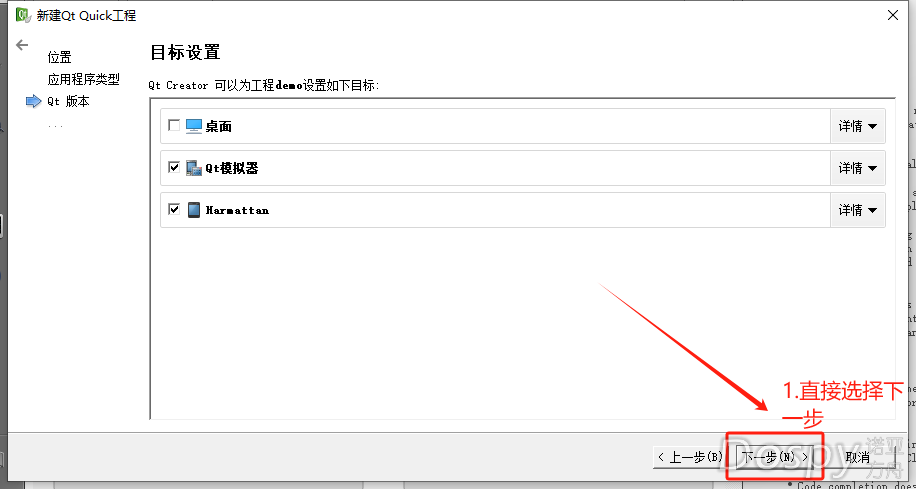Expand 详情 for the 桌面 target
This screenshot has width=916, height=489.
coord(858,126)
